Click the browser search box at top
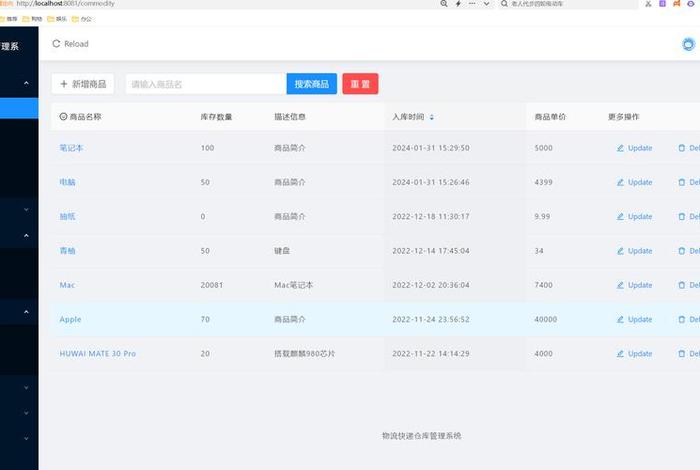The height and width of the screenshot is (470, 700). (567, 4)
